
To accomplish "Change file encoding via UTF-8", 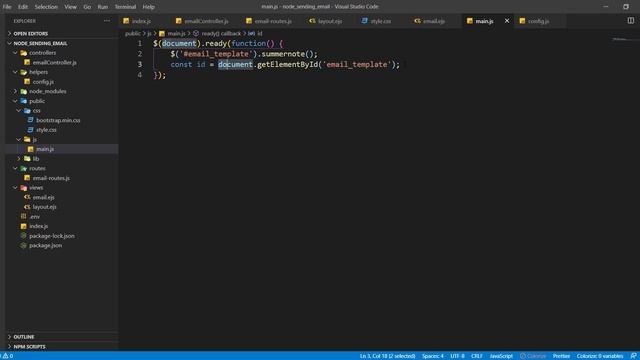I will click(457, 356).
